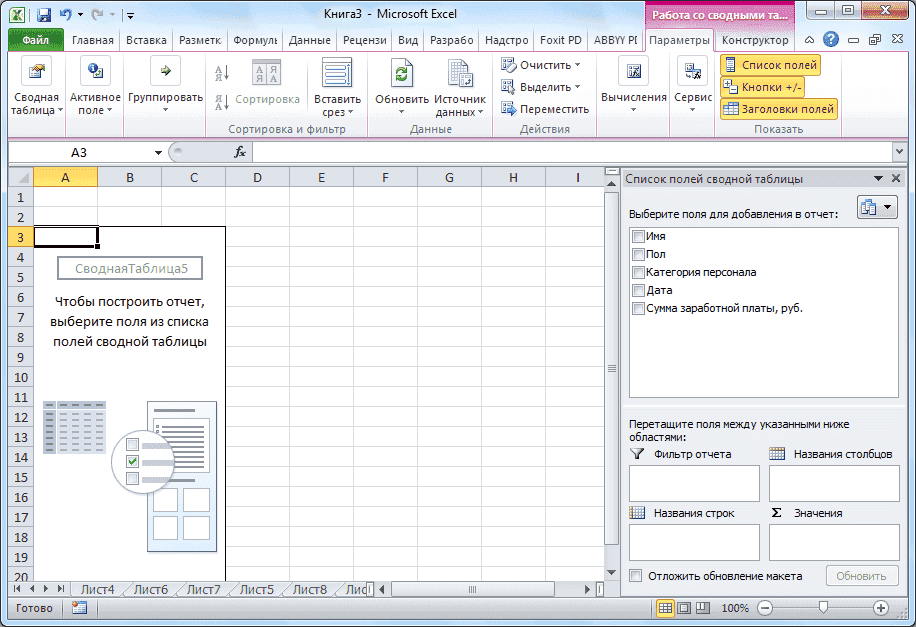Select the Лист5 sheet tab

(x=255, y=590)
